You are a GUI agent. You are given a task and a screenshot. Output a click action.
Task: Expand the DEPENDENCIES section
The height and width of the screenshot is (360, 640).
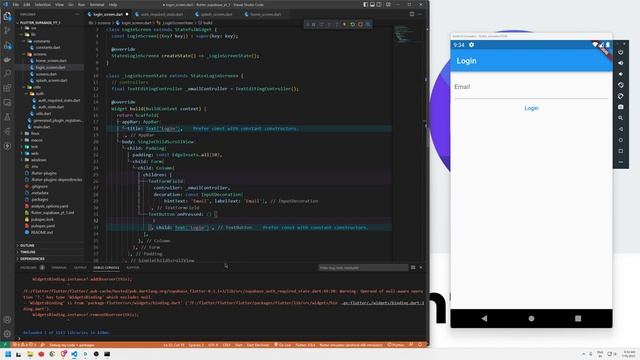pyautogui.click(x=32, y=259)
